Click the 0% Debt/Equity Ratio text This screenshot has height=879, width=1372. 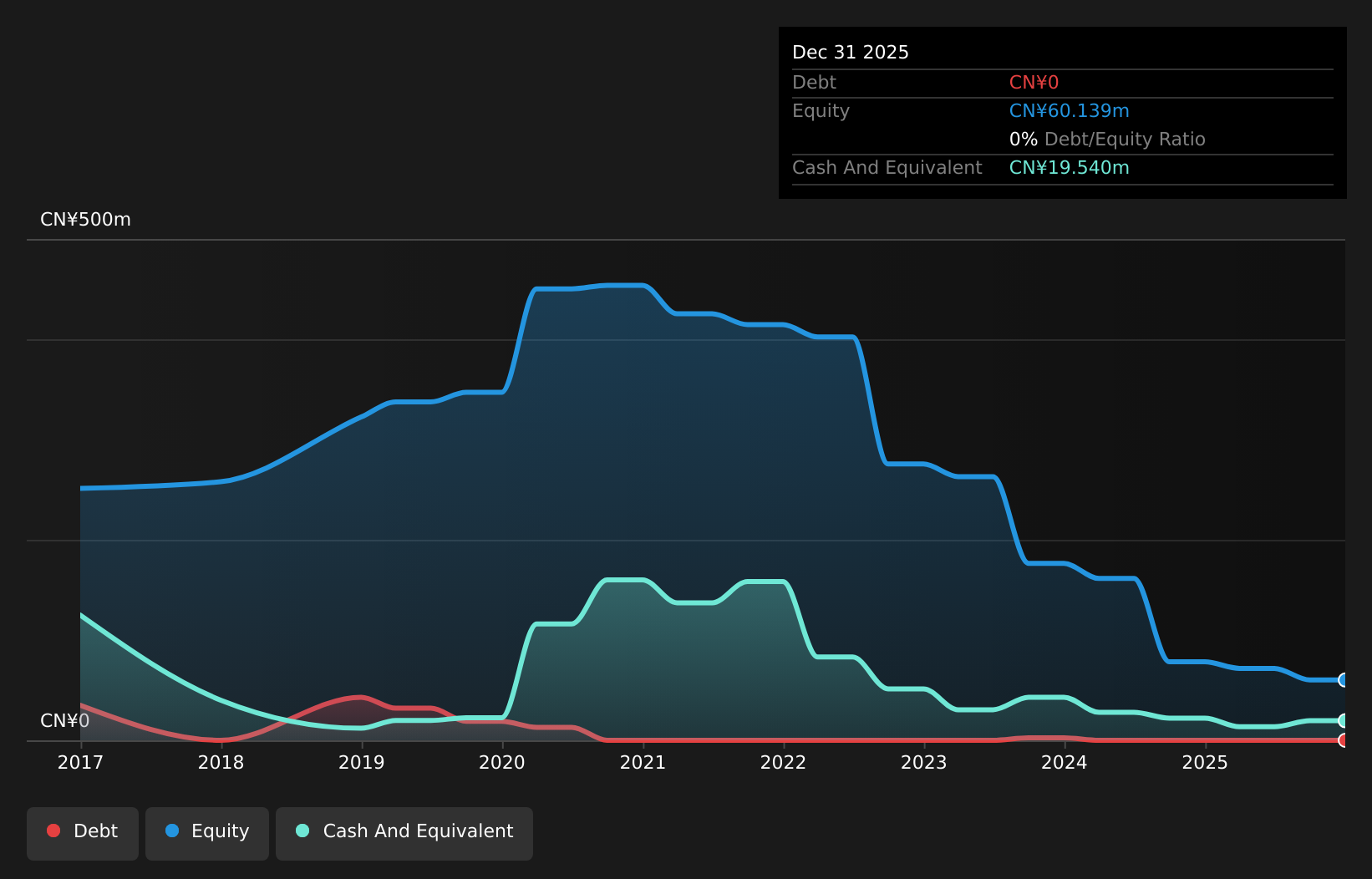(x=1107, y=140)
